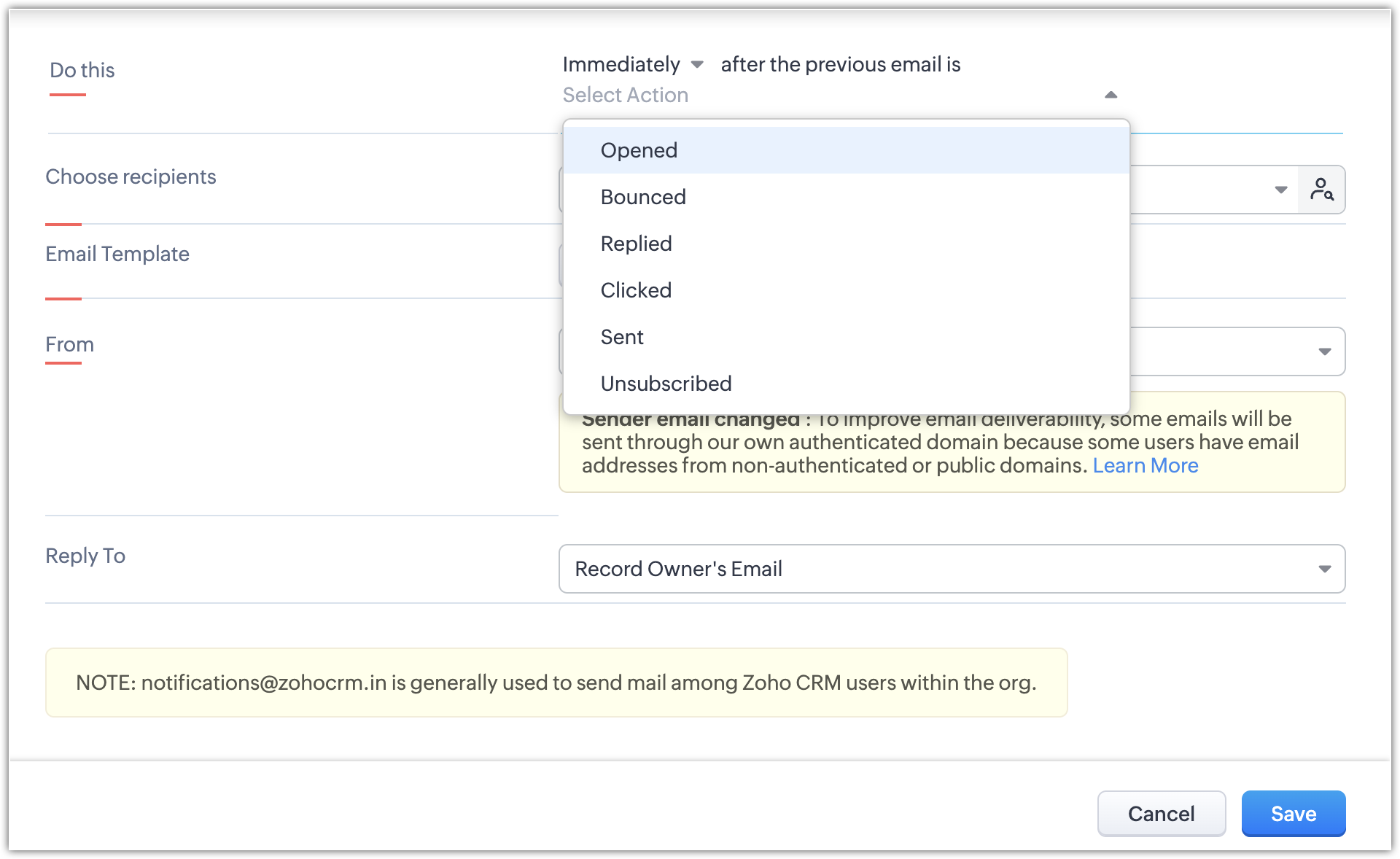Save the follow-up email settings
1400x859 pixels.
1293,814
